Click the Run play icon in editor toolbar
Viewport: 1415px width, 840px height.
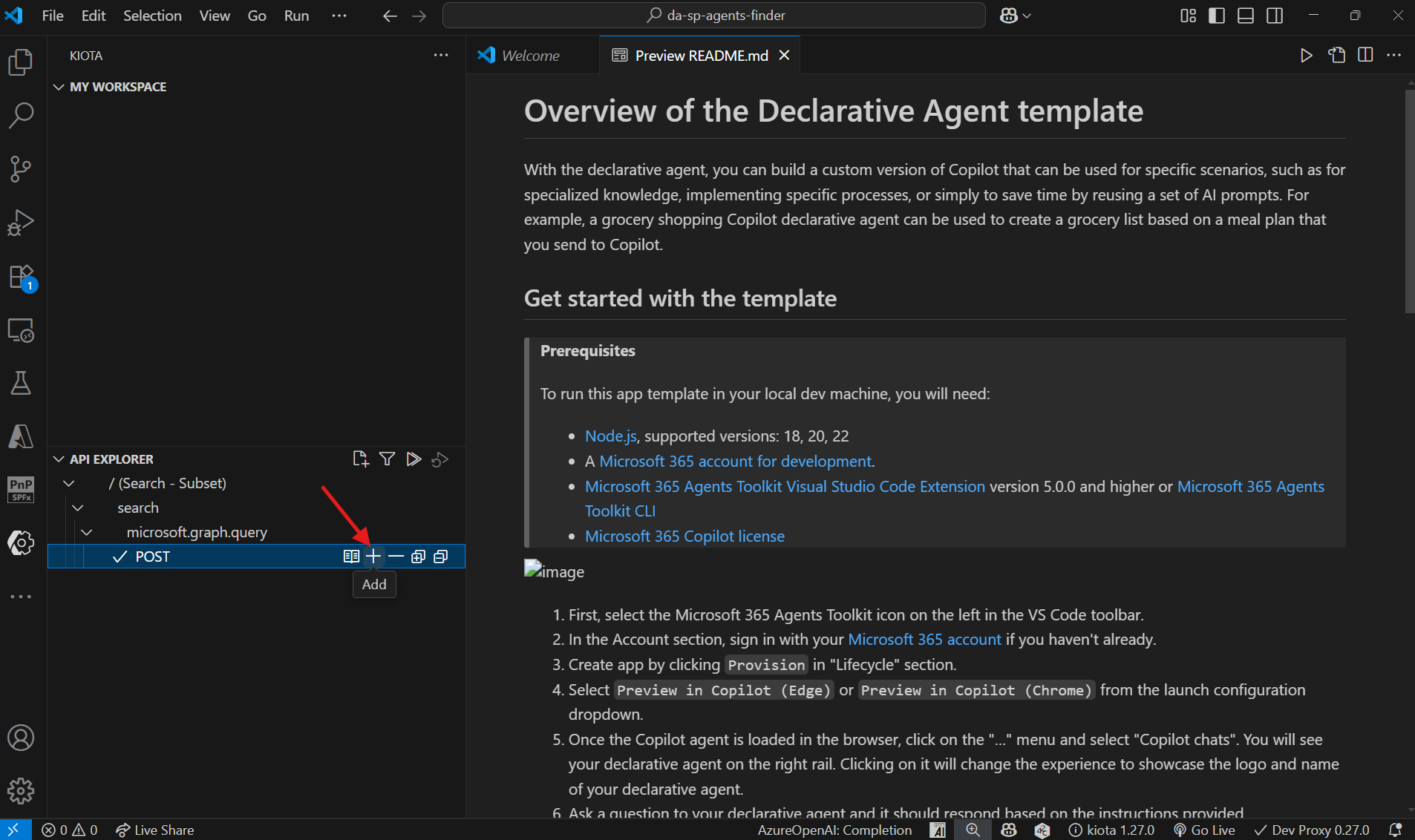click(1307, 56)
